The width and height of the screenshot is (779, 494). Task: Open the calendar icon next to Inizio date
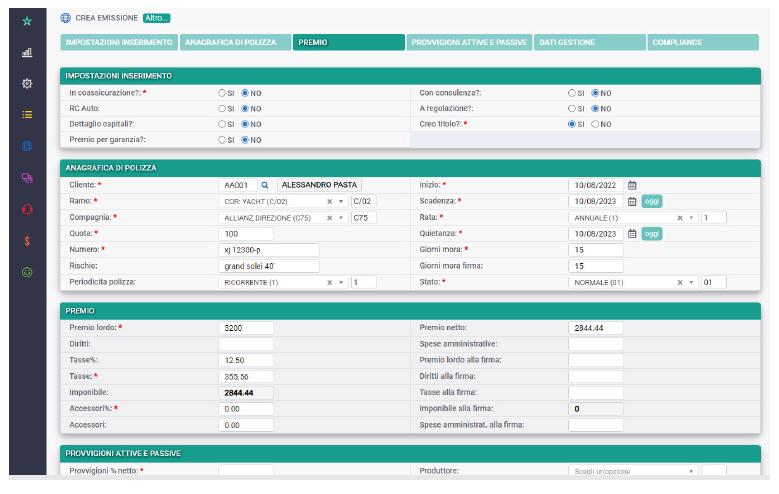click(632, 185)
